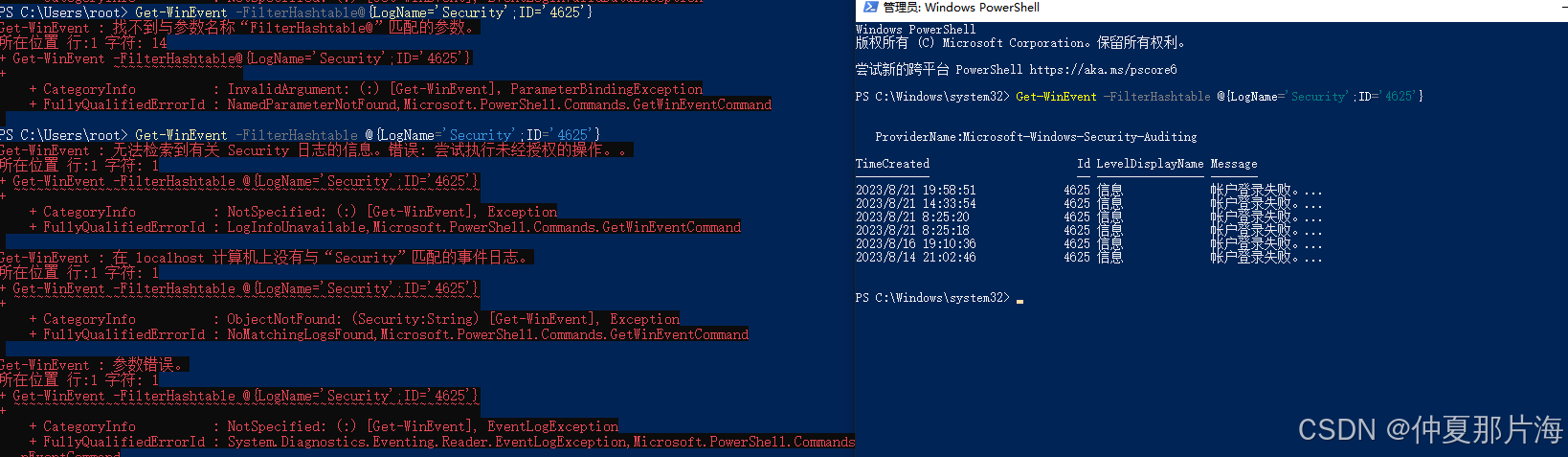The height and width of the screenshot is (457, 1568).
Task: Click the LevelDisplayName column header
Action: click(1150, 164)
